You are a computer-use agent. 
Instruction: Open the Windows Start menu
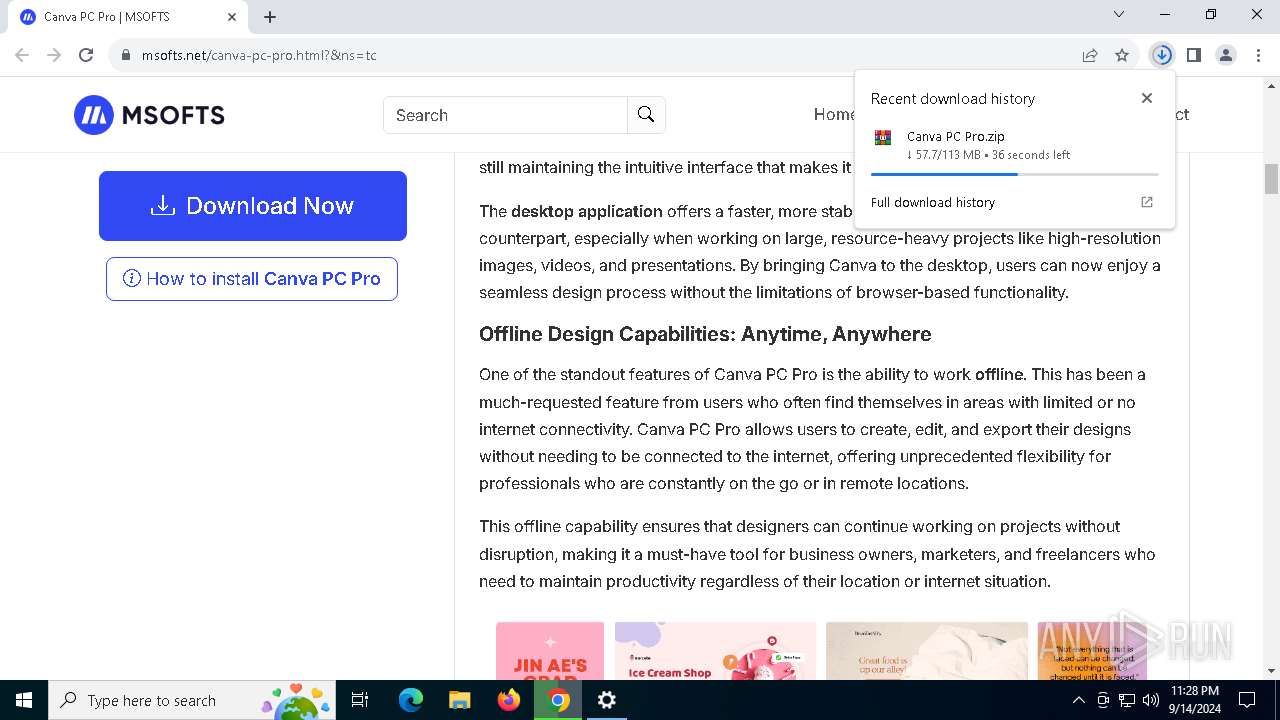pyautogui.click(x=24, y=700)
